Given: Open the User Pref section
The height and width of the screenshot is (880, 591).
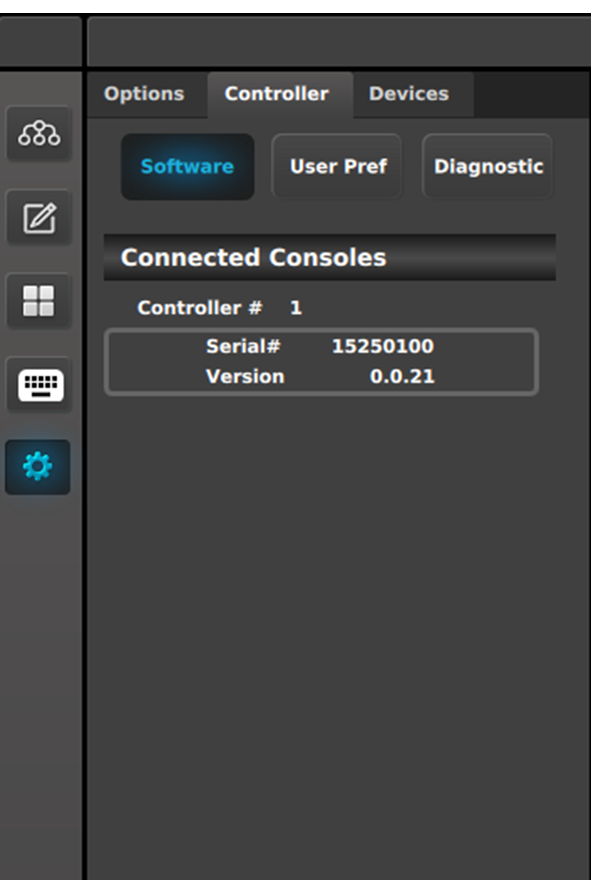Looking at the screenshot, I should point(338,167).
